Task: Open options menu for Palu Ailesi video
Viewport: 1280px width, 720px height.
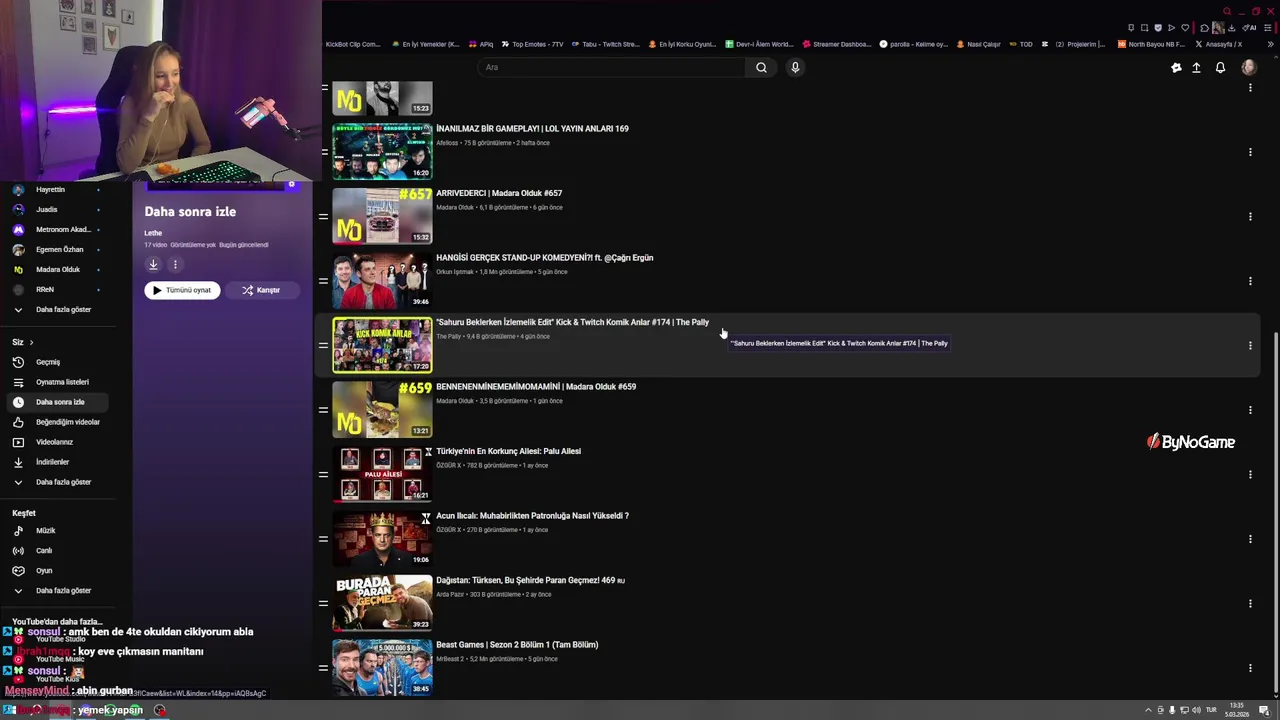Action: [x=1250, y=474]
